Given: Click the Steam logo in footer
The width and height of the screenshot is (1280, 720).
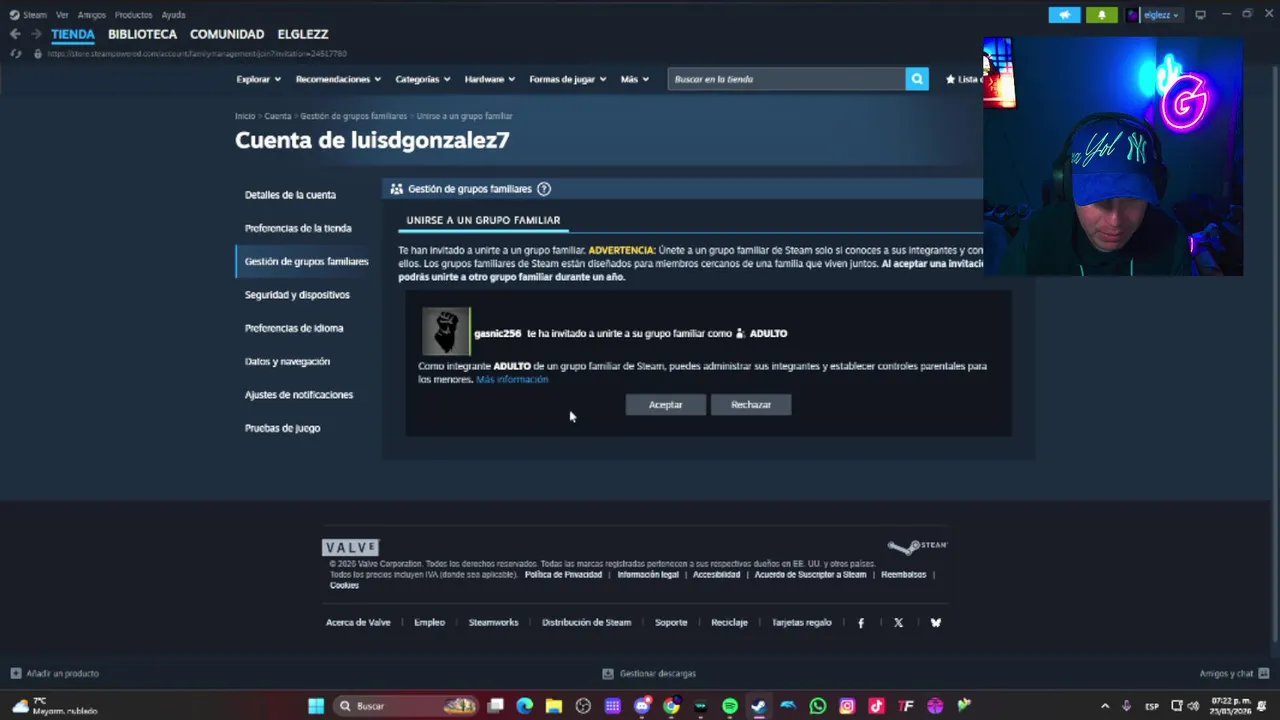Looking at the screenshot, I should click(917, 546).
